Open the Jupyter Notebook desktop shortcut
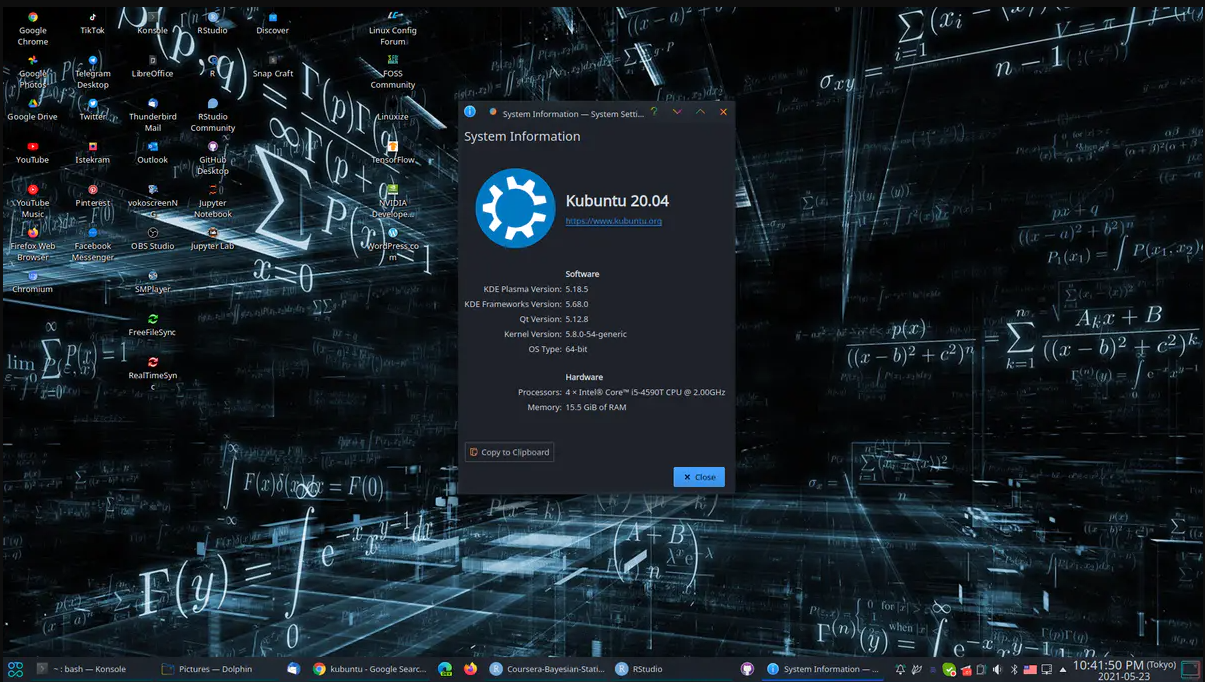The image size is (1205, 682). 212,201
